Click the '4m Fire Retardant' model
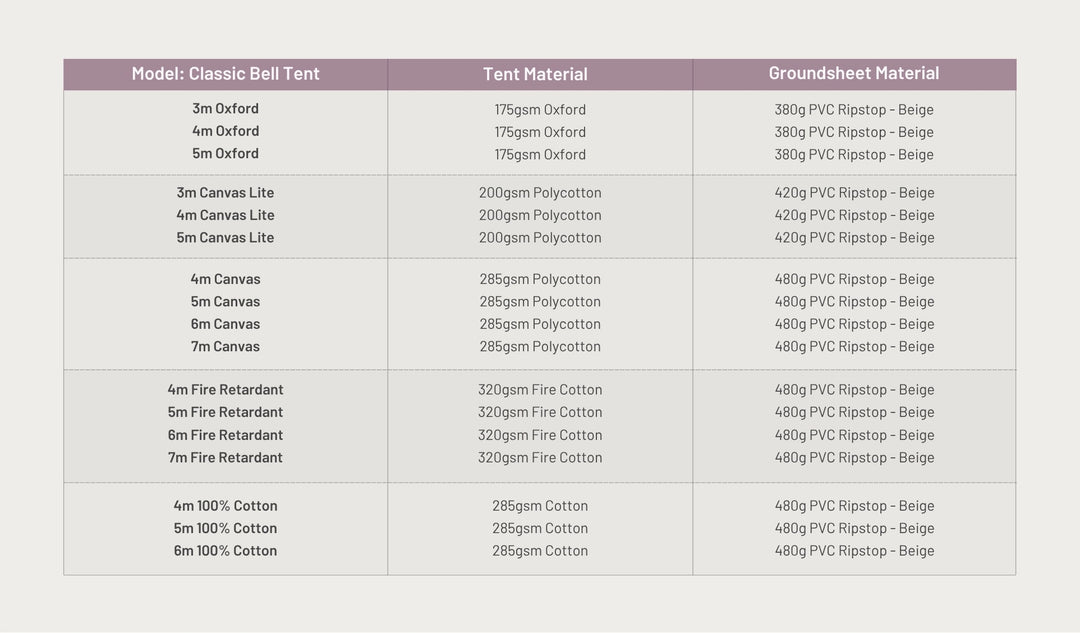 [225, 390]
